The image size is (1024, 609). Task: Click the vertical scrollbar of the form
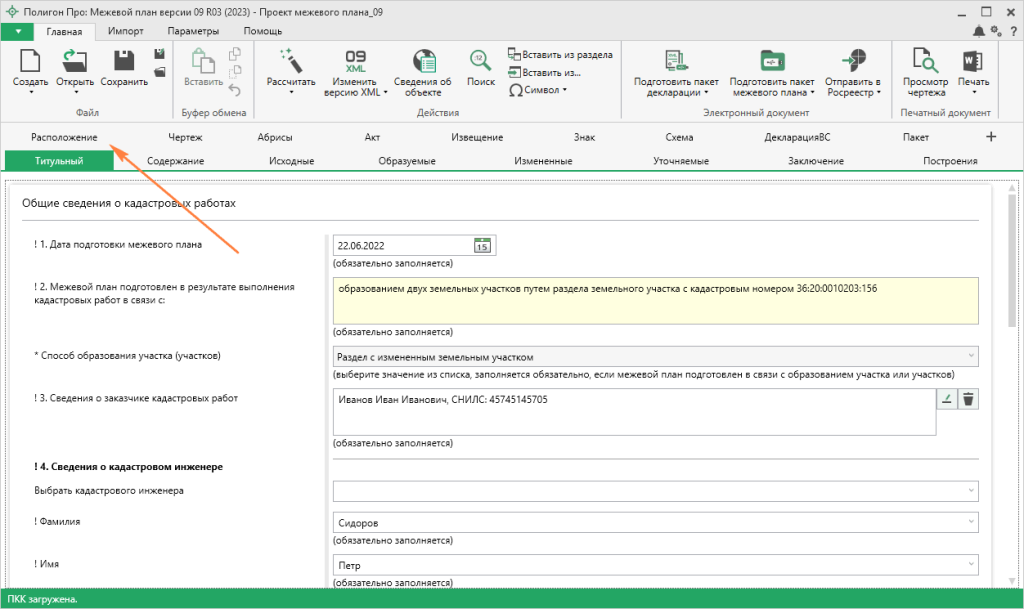1011,260
